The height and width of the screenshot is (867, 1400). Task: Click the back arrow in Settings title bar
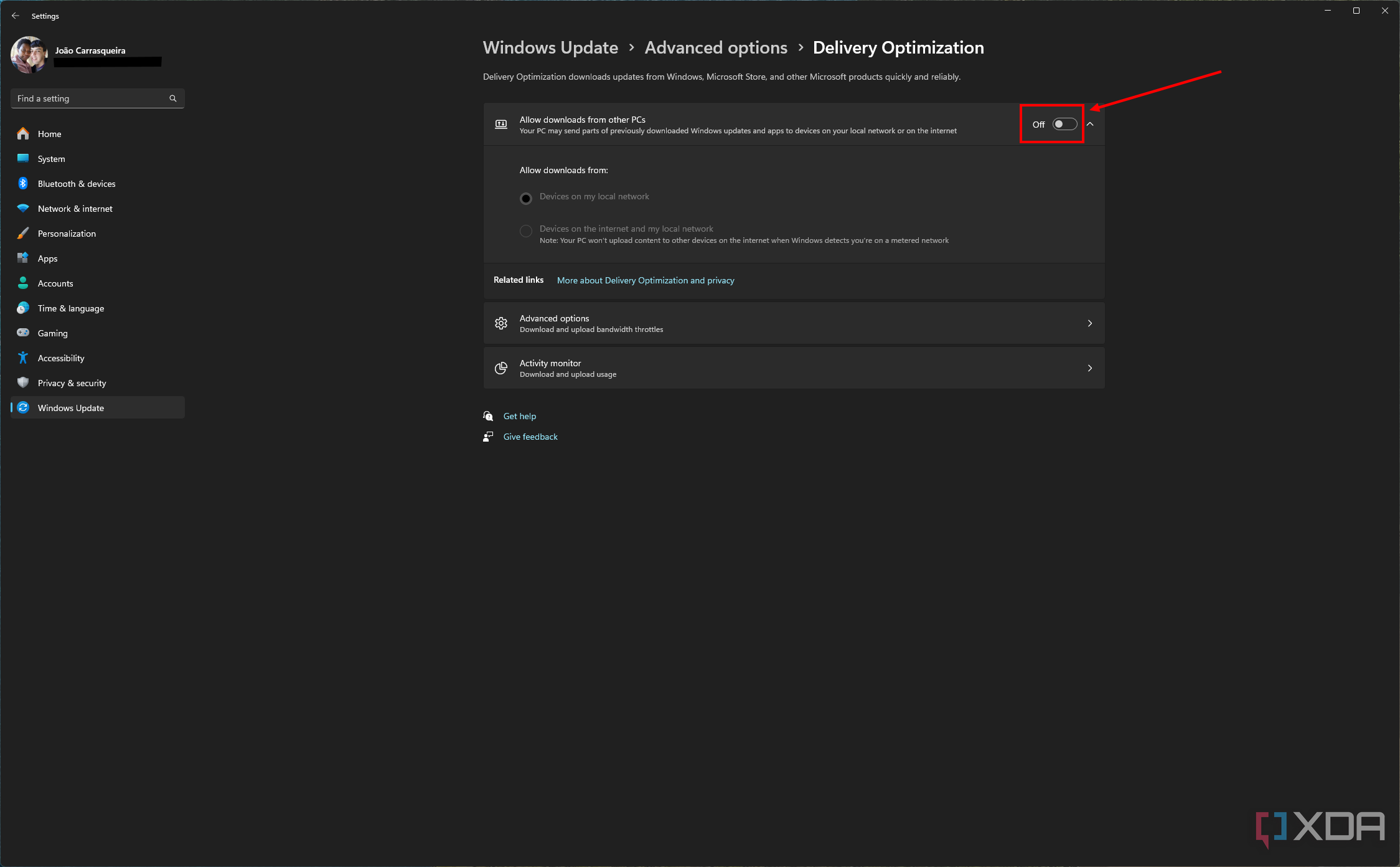click(16, 16)
